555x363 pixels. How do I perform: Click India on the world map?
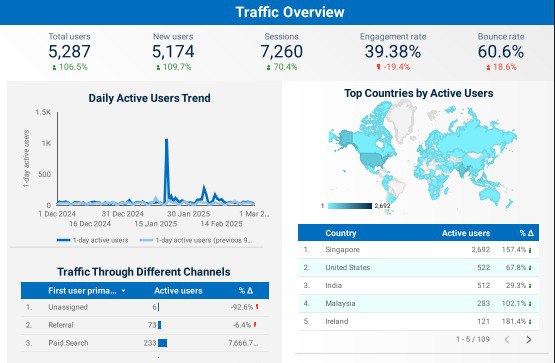463,170
